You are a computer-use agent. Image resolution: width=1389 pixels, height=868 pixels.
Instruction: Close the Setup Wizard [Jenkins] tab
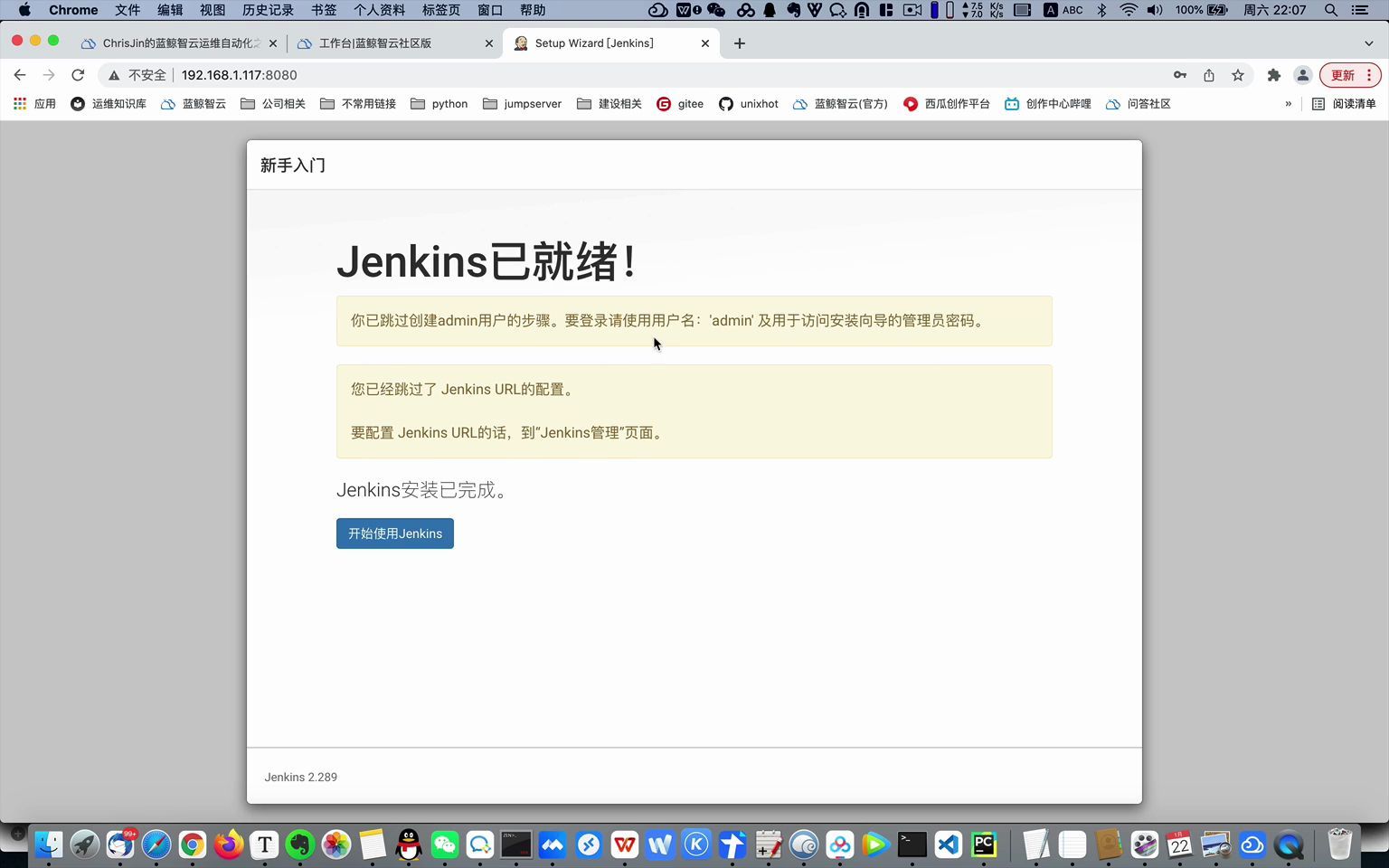point(705,43)
